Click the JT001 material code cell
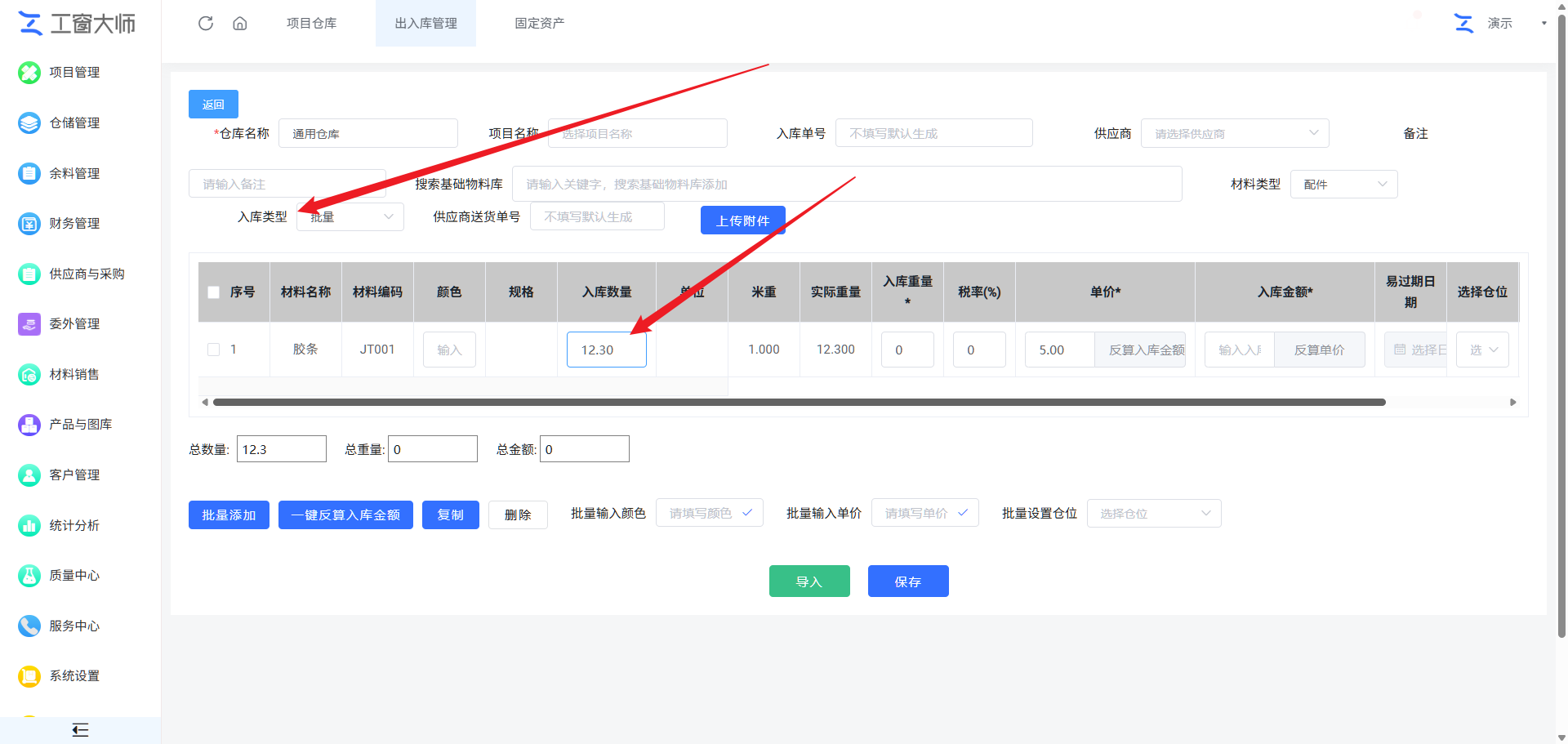This screenshot has width=1568, height=744. click(x=377, y=350)
